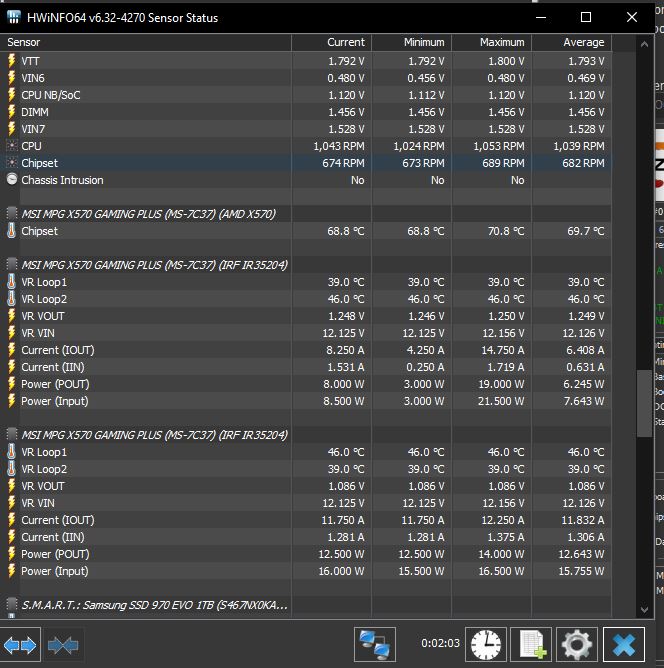This screenshot has width=664, height=668.
Task: Click the Average column header
Action: pos(572,42)
